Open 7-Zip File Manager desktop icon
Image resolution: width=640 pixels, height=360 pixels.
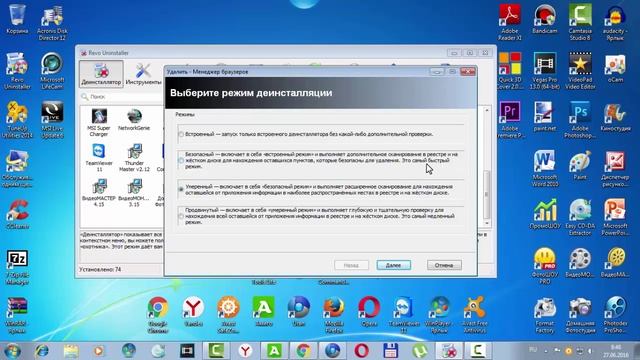[x=17, y=267]
